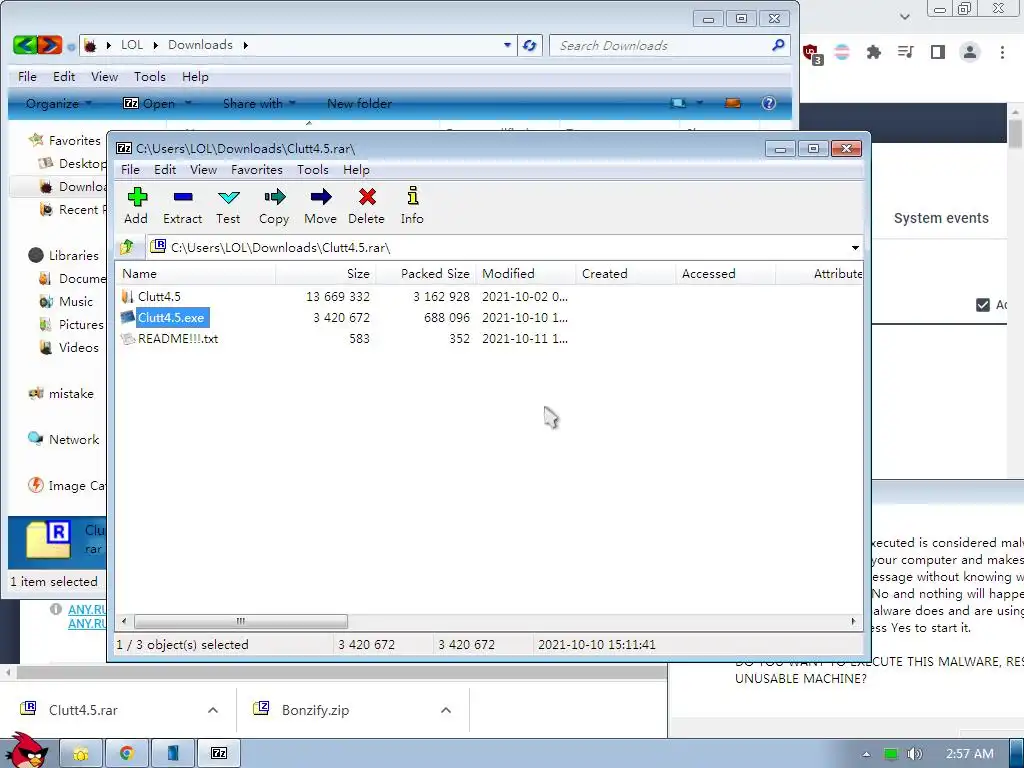Open the Explorer Edit menu
This screenshot has height=768, width=1024.
click(63, 76)
